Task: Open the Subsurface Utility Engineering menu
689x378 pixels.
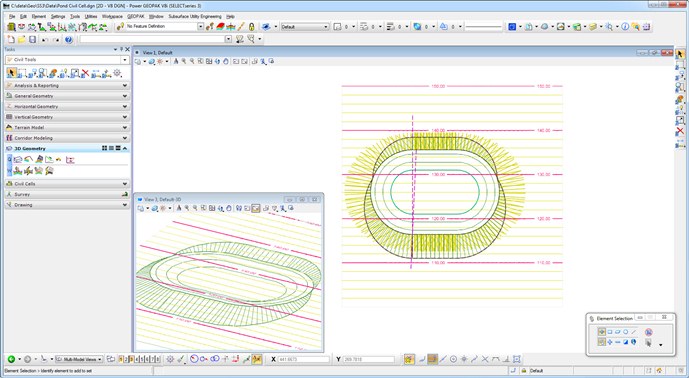Action: pos(195,16)
